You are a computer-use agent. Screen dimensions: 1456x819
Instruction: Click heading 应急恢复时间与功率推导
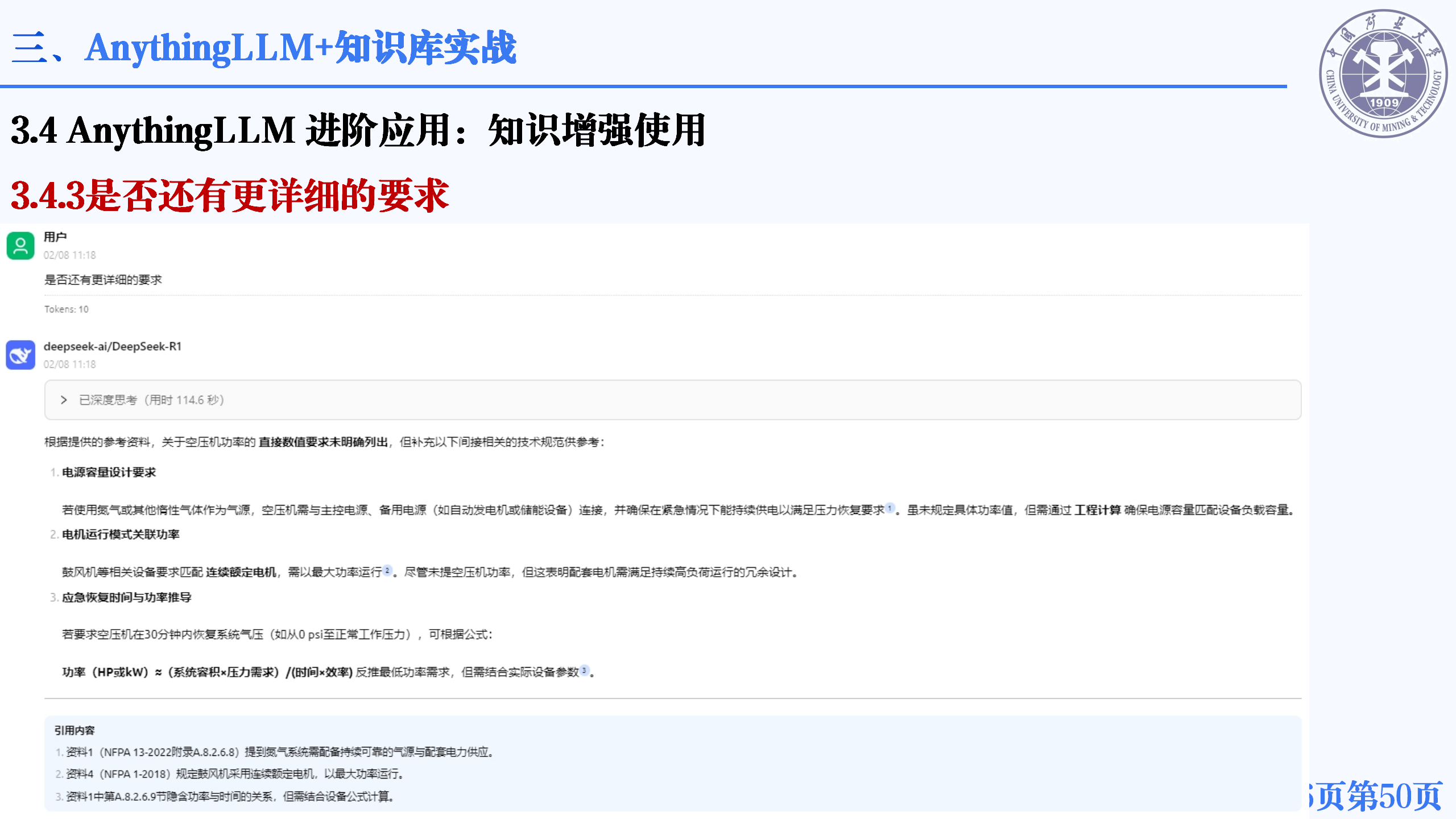pyautogui.click(x=127, y=597)
